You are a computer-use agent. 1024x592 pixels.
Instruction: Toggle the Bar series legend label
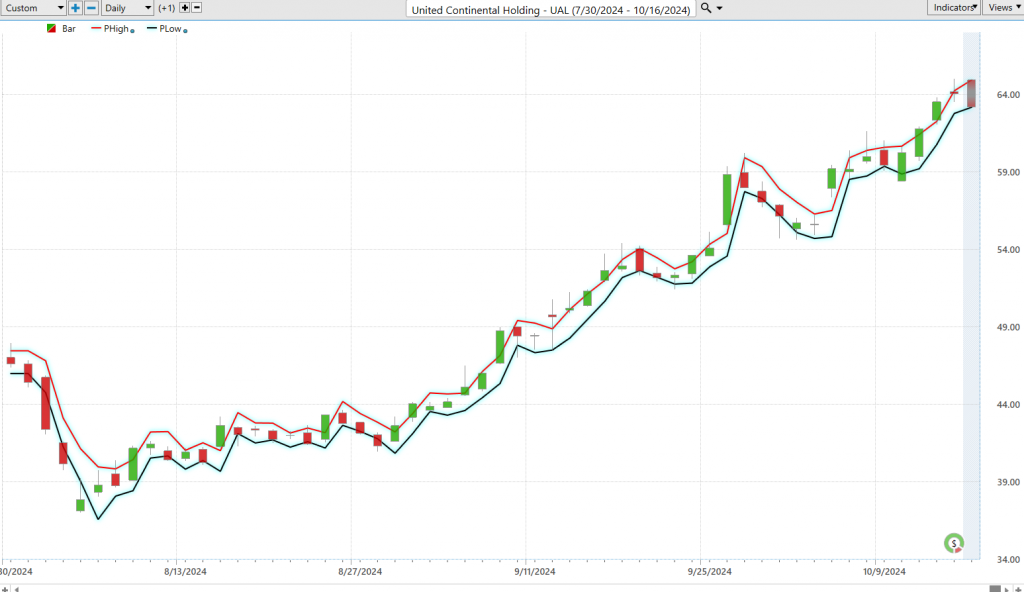(69, 29)
